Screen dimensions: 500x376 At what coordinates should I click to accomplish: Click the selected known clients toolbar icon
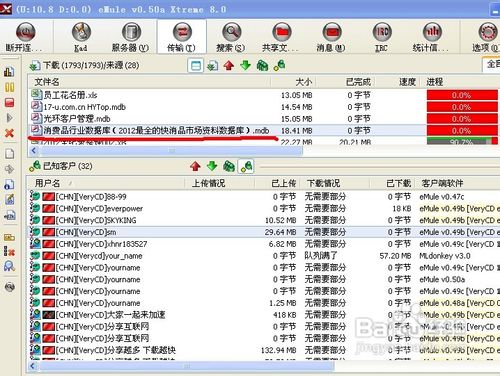tap(246, 166)
